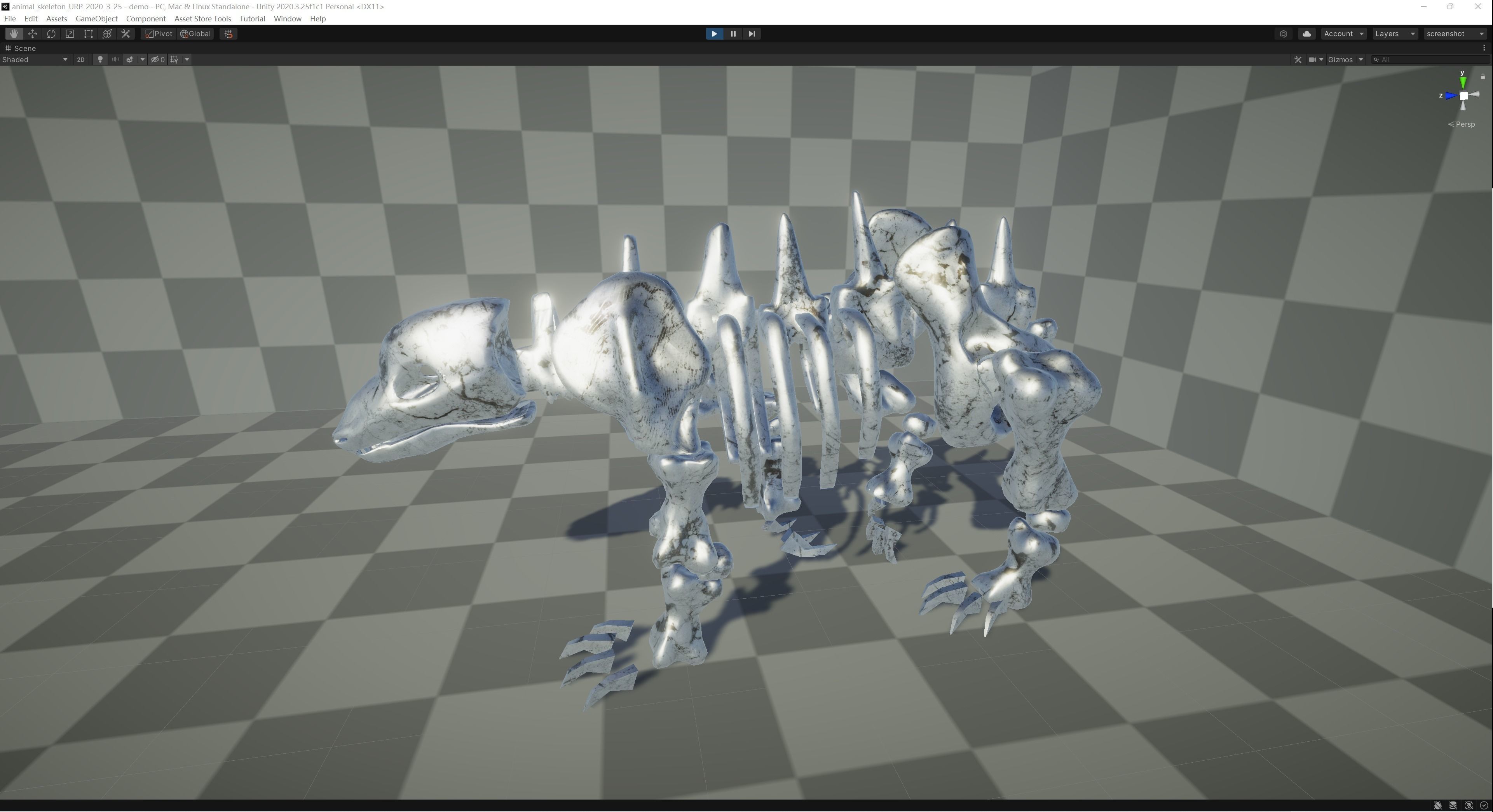
Task: Select the skeleton skull in Scene view
Action: (x=435, y=380)
